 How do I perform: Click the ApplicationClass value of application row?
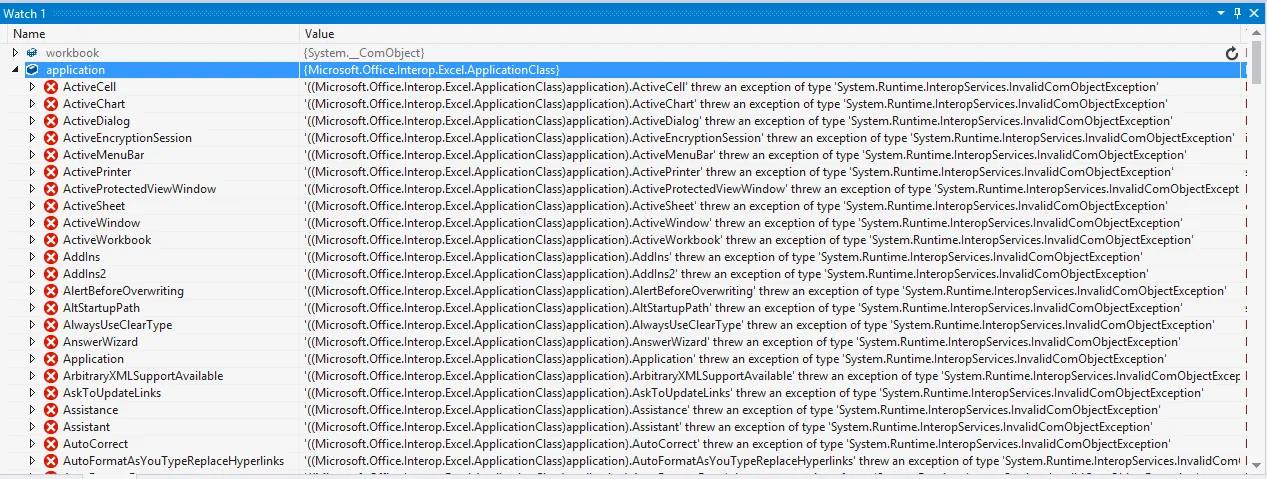(x=431, y=70)
